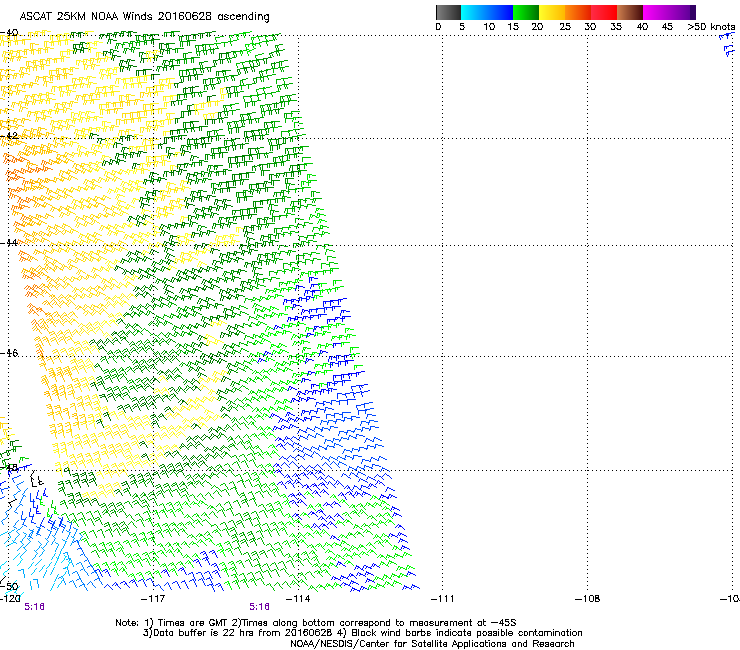Pick the blue 10-15 knots legend swatch
The width and height of the screenshot is (740, 650).
click(500, 12)
